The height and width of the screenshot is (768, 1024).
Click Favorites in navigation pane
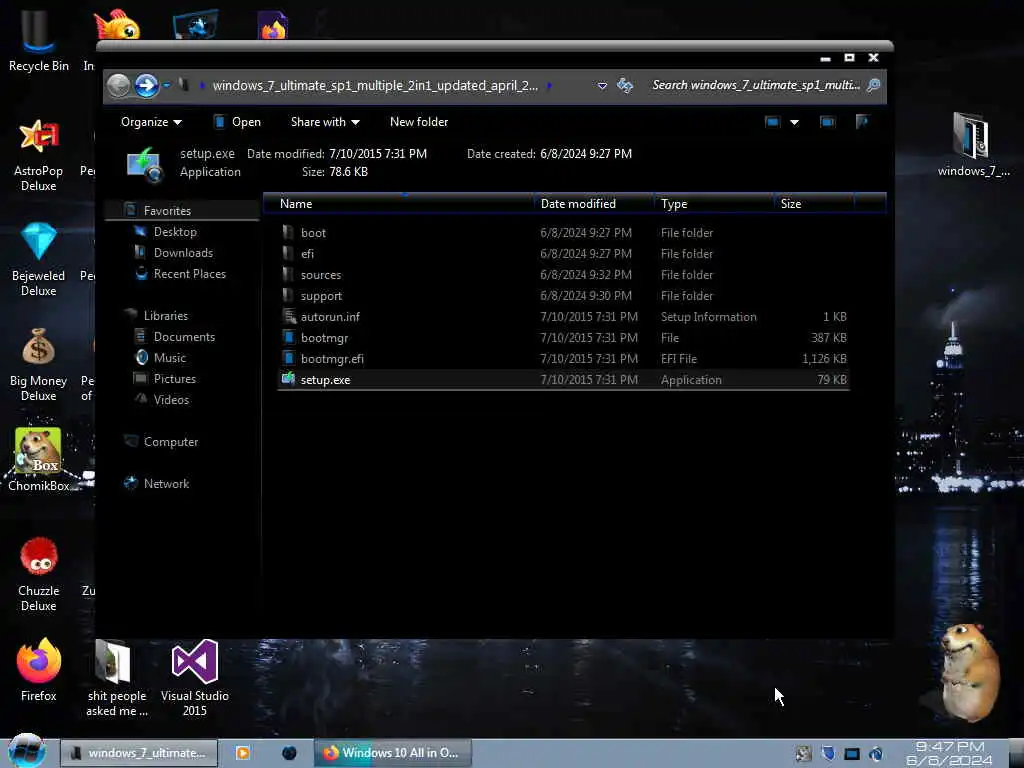click(167, 210)
